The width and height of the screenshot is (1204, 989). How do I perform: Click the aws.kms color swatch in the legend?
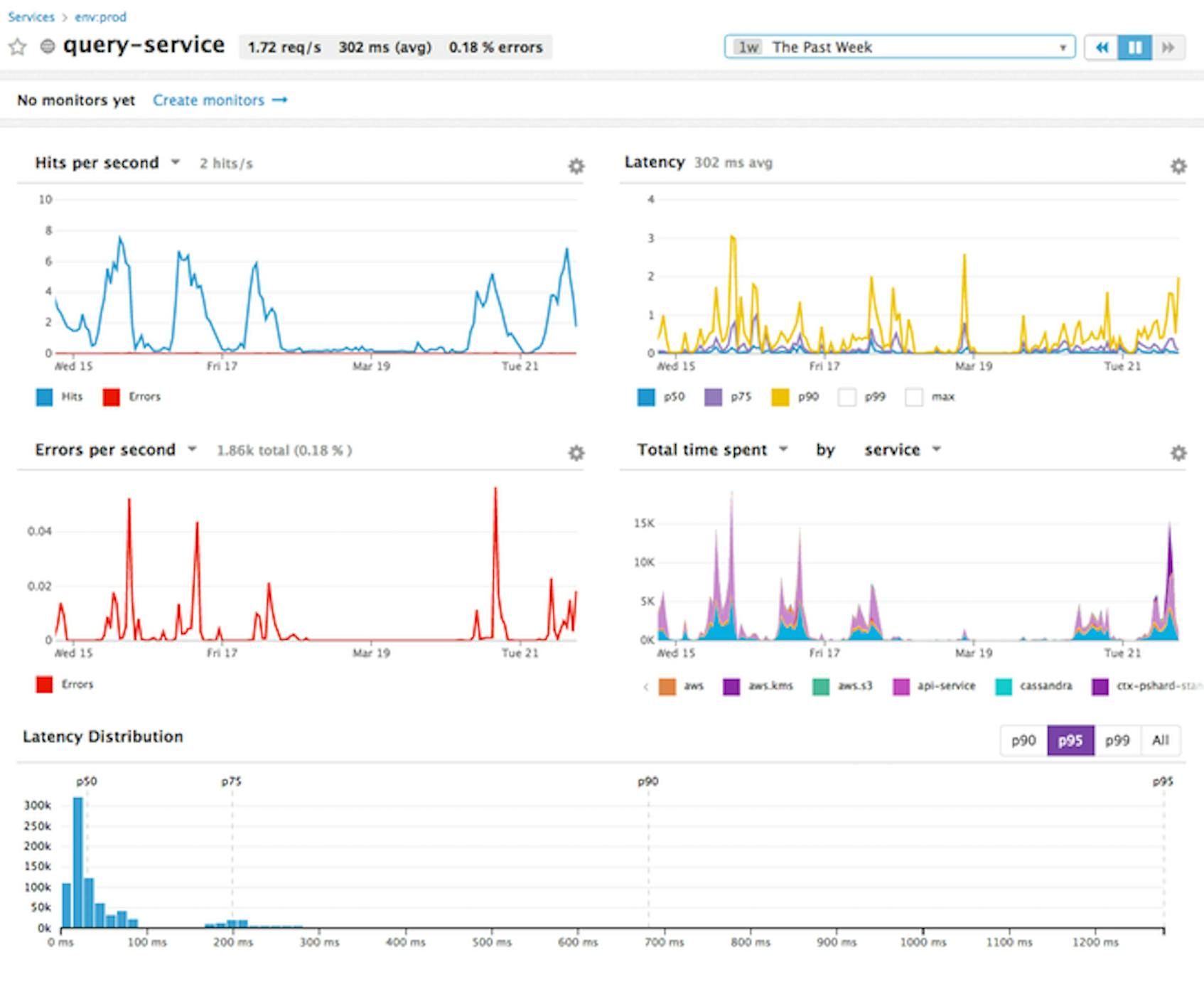[731, 685]
